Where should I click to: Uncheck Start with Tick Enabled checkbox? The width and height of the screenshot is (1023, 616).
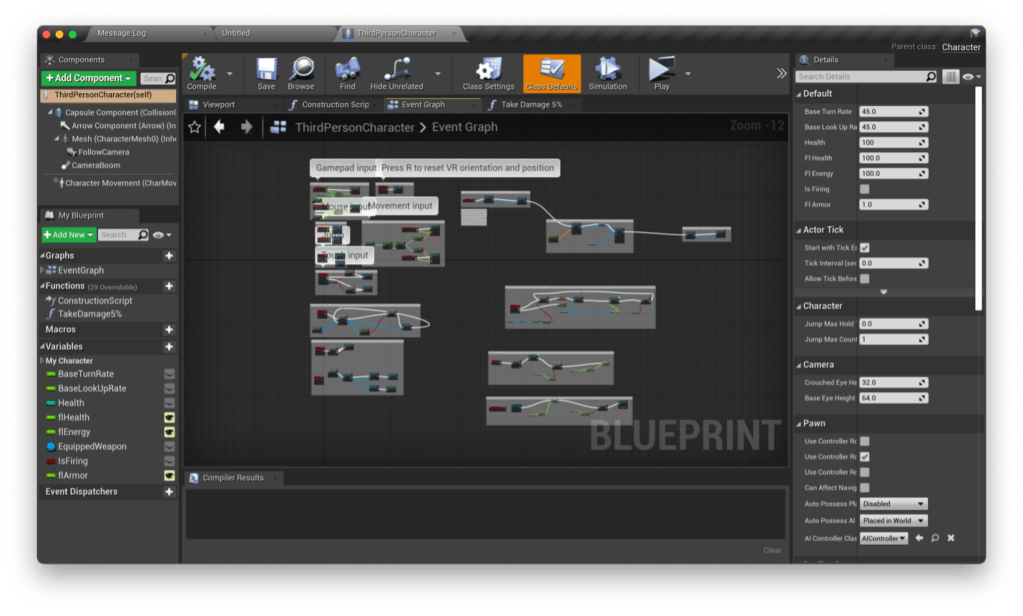pos(864,247)
